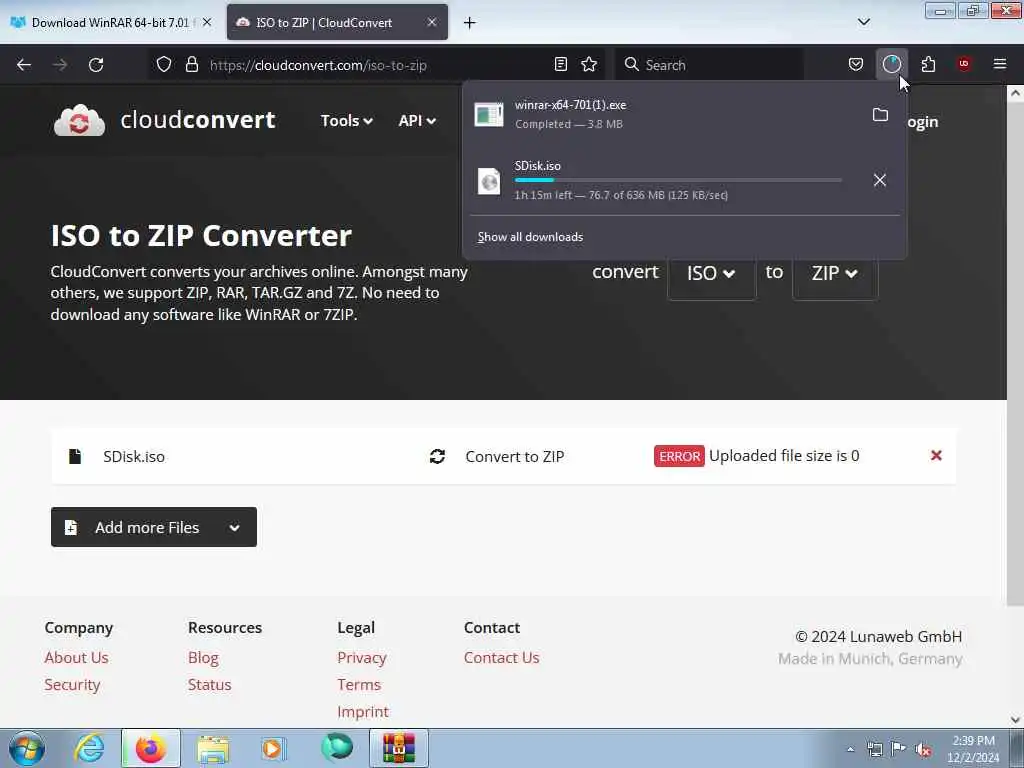Open Windows Explorer from the taskbar
1024x768 pixels.
[213, 748]
